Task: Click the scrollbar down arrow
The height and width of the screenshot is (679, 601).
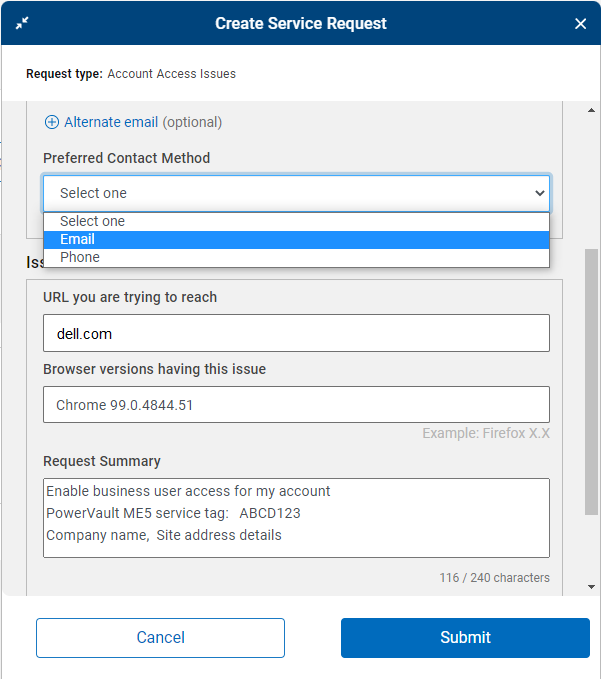Action: click(591, 587)
